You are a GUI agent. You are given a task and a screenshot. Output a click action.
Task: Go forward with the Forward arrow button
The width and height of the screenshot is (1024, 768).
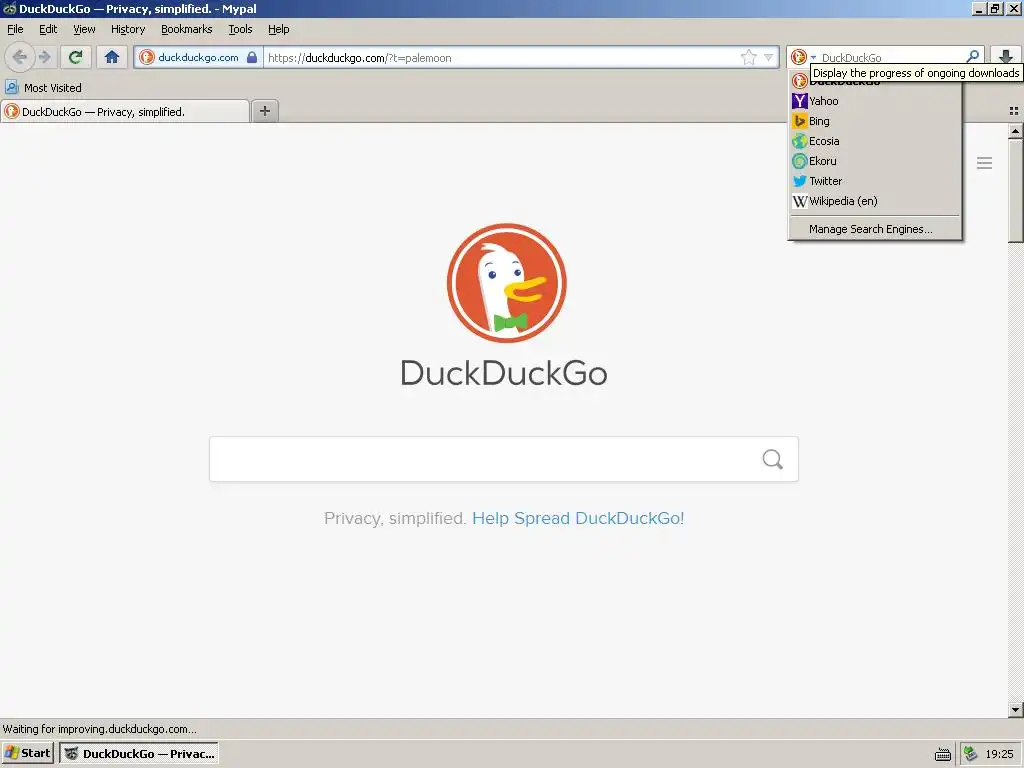point(44,57)
